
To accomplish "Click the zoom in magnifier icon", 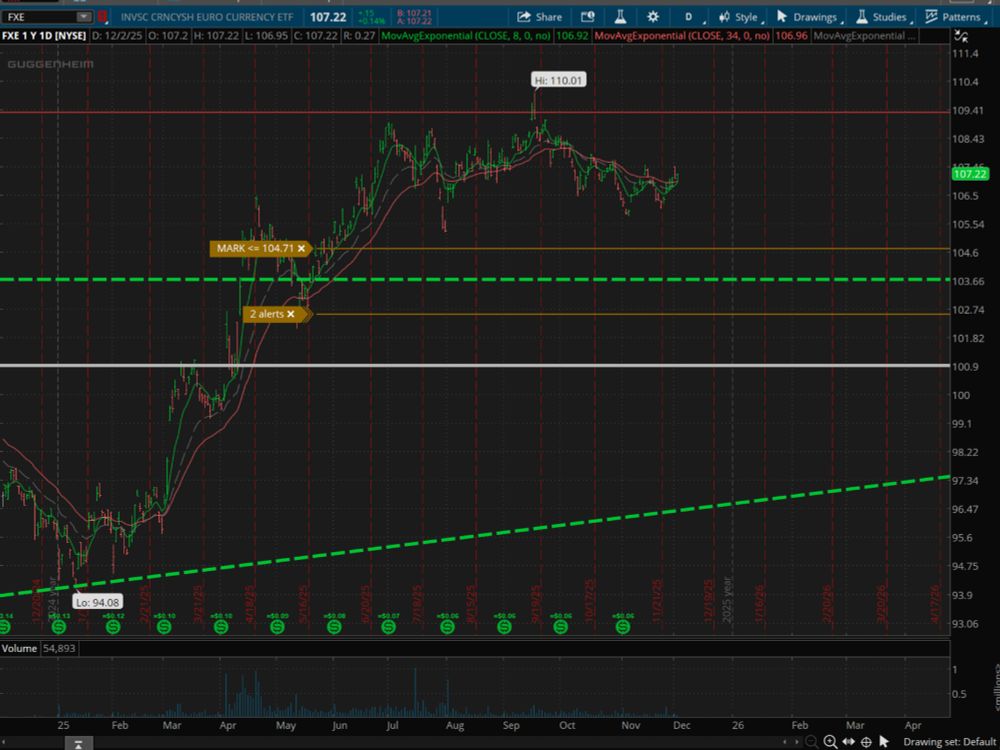I will point(830,741).
